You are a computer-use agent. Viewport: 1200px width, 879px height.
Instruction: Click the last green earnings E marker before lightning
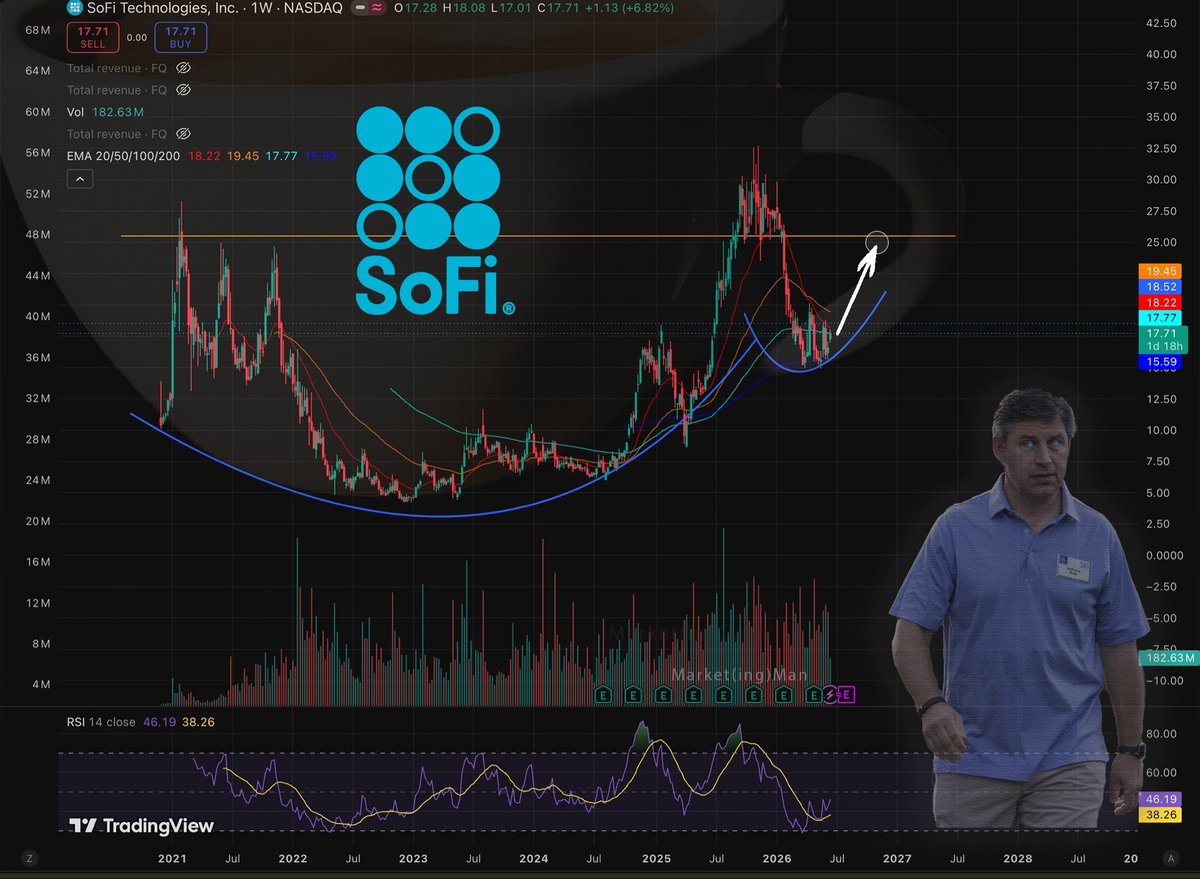click(813, 694)
